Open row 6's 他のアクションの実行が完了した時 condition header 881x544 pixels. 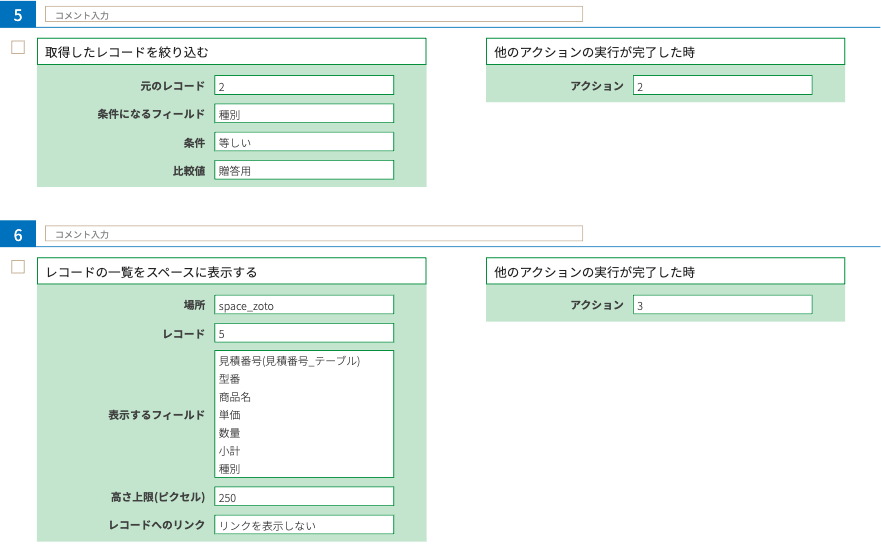click(665, 271)
